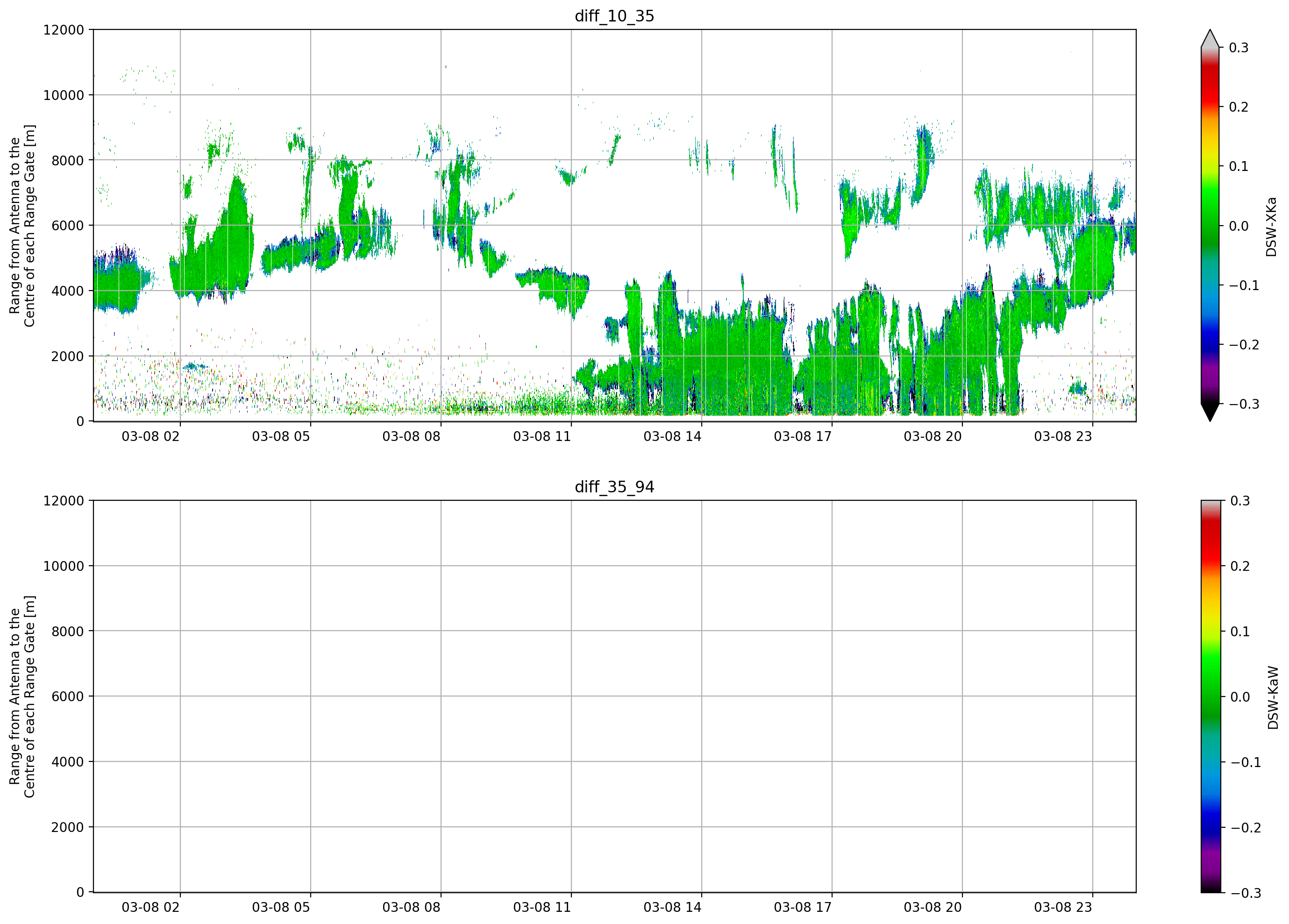Click the 03-08 23 tick label on the top plot

[x=1063, y=436]
